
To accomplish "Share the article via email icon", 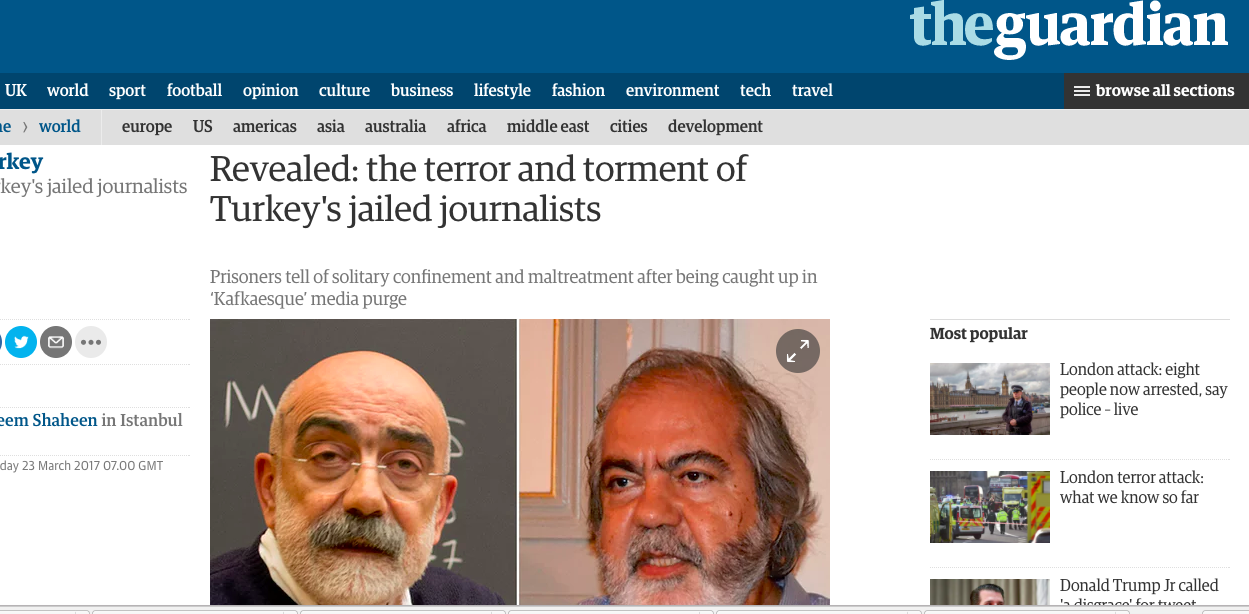I will (x=56, y=343).
